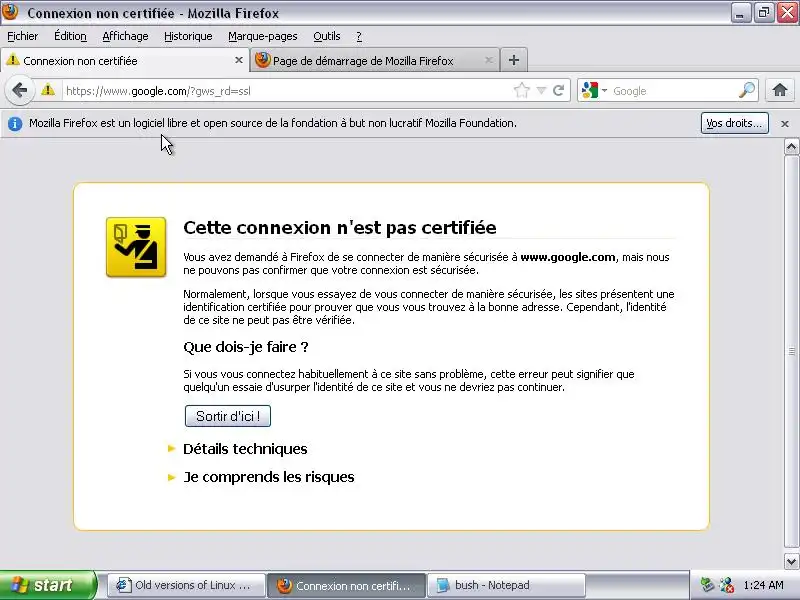Image resolution: width=800 pixels, height=600 pixels.
Task: Switch to bush - Notepad taskbar window
Action: coord(506,585)
